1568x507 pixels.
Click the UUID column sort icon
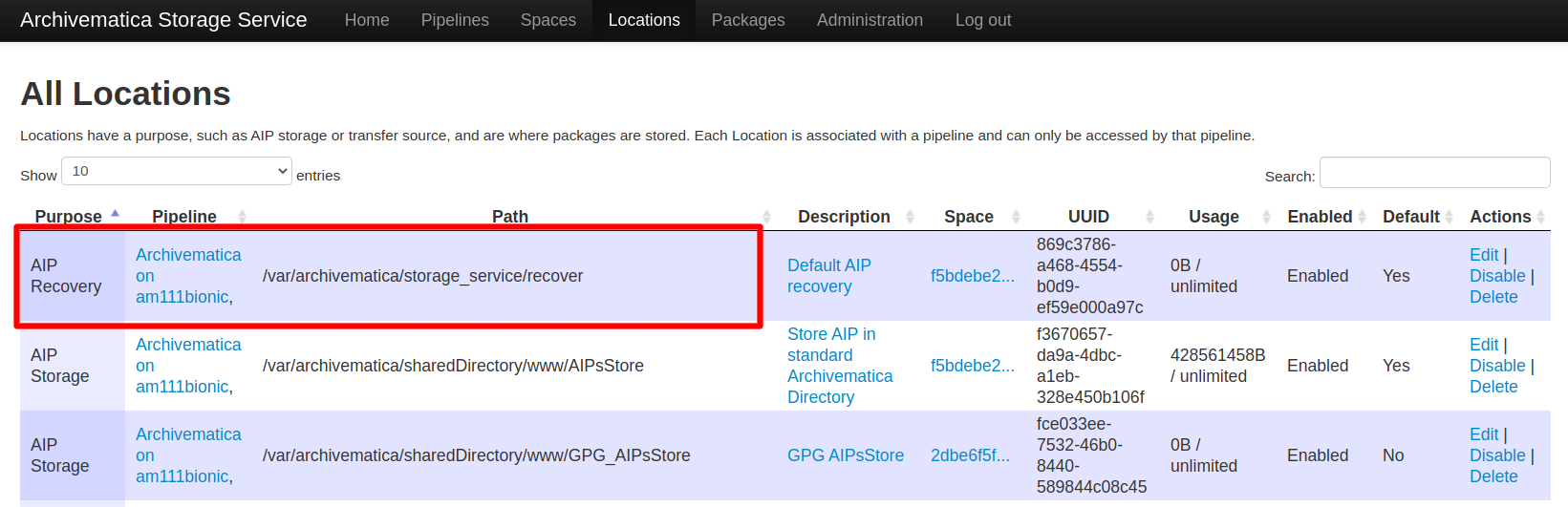[x=1149, y=217]
